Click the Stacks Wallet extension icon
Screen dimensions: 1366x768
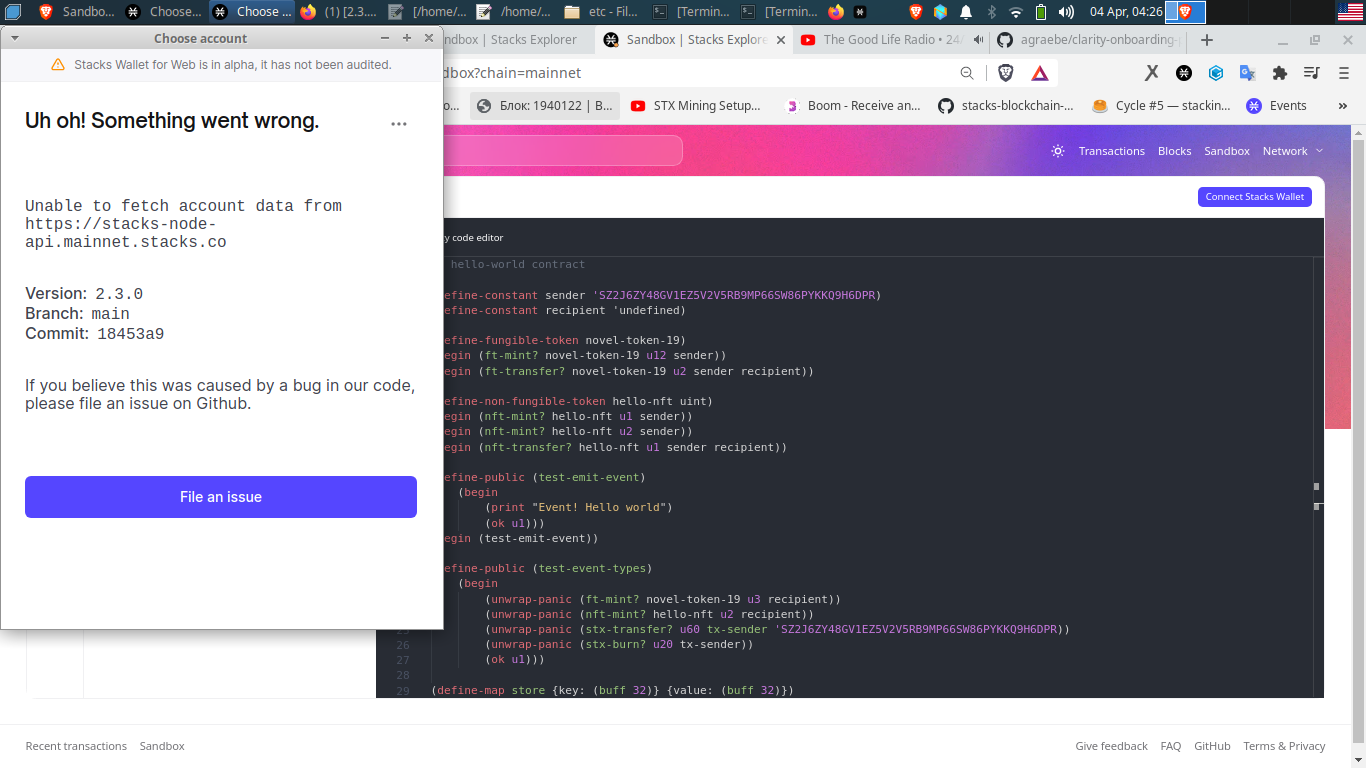tap(1184, 72)
